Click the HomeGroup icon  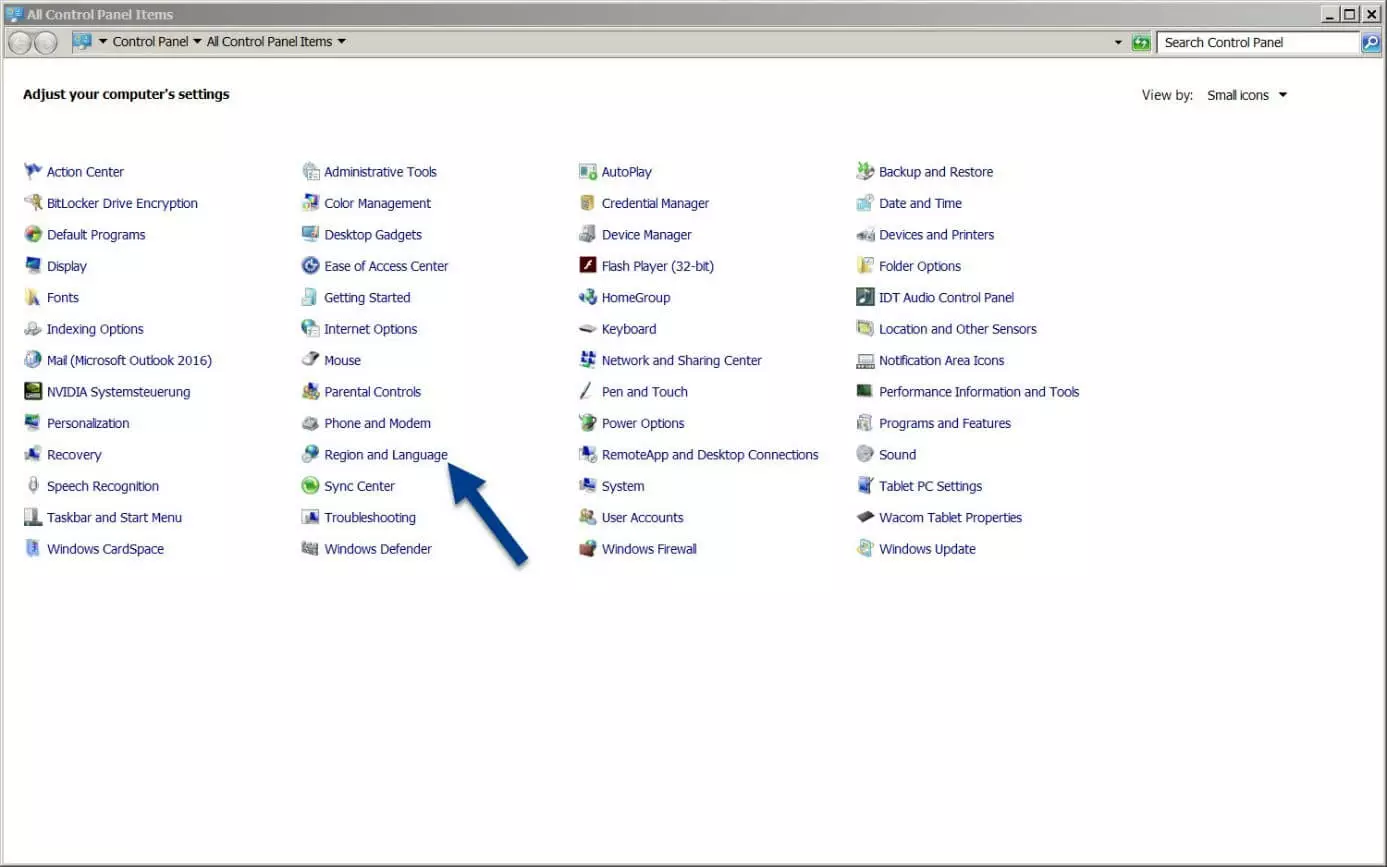coord(588,298)
